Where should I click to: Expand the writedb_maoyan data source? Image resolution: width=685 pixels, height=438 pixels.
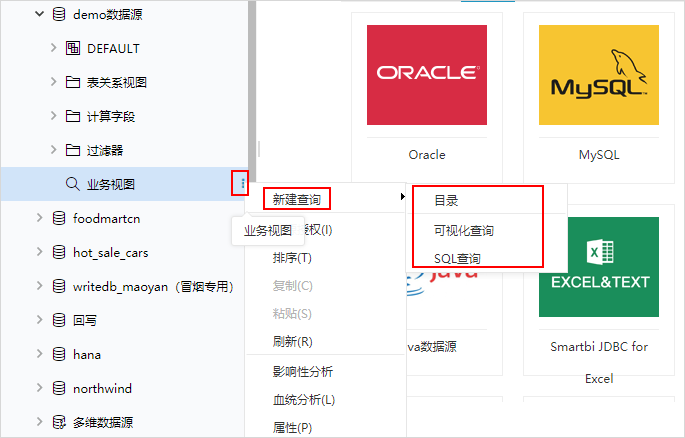click(x=39, y=286)
